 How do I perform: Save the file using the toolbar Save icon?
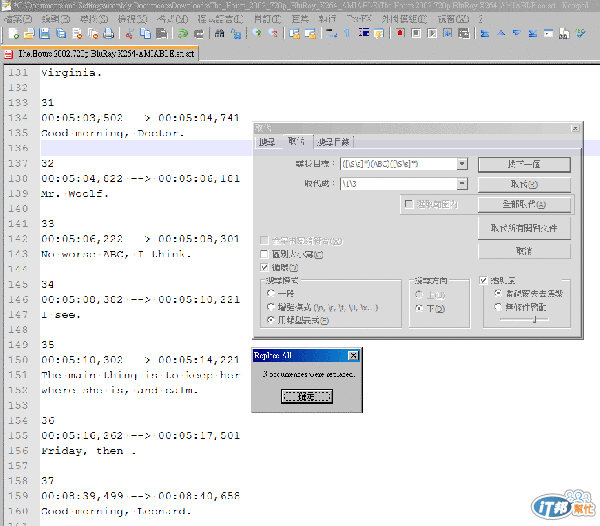click(x=45, y=34)
